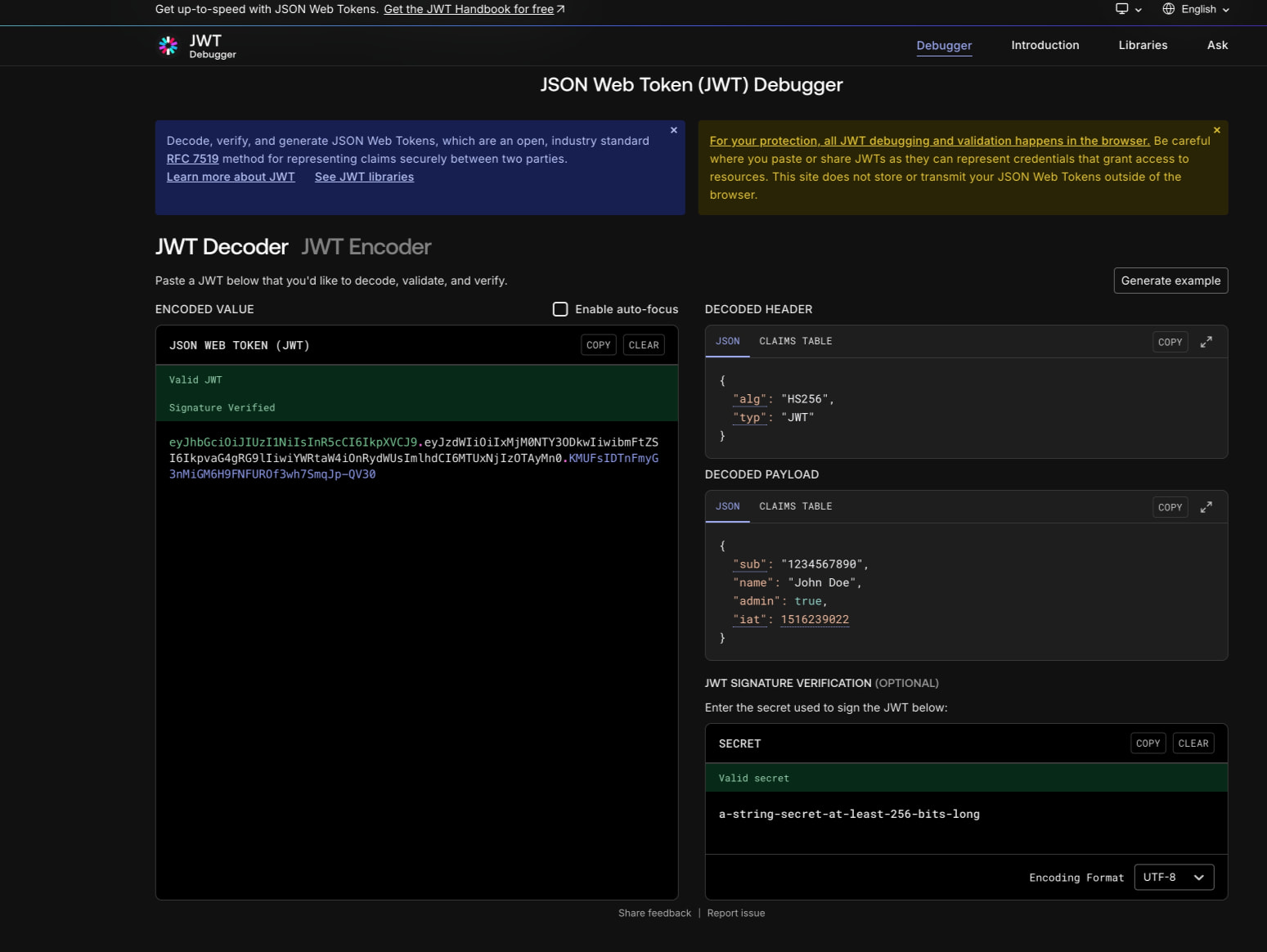This screenshot has height=952, width=1267.
Task: Copy the decoded payload JSON
Action: [x=1170, y=507]
